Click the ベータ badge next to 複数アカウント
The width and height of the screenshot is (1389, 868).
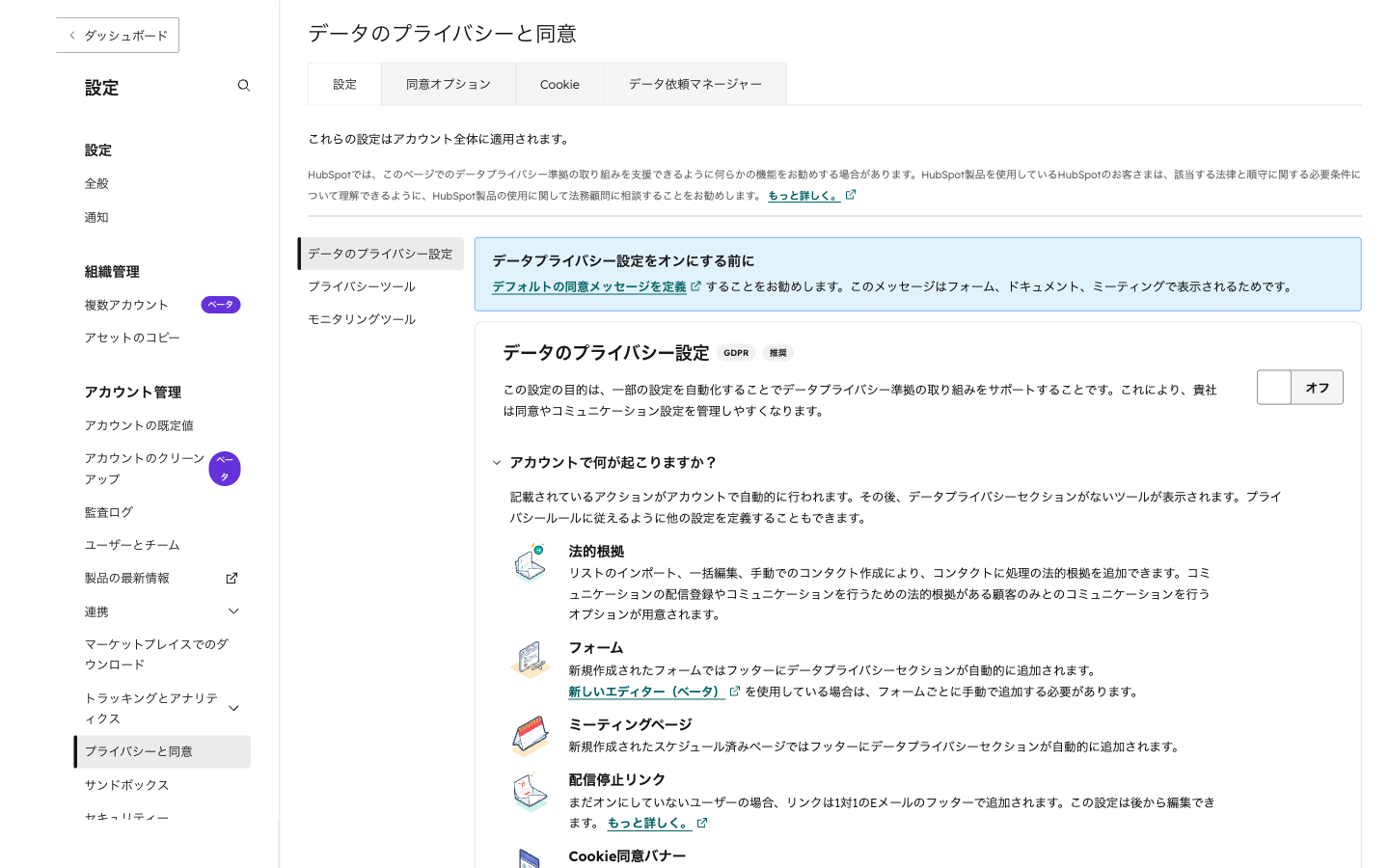pyautogui.click(x=220, y=305)
